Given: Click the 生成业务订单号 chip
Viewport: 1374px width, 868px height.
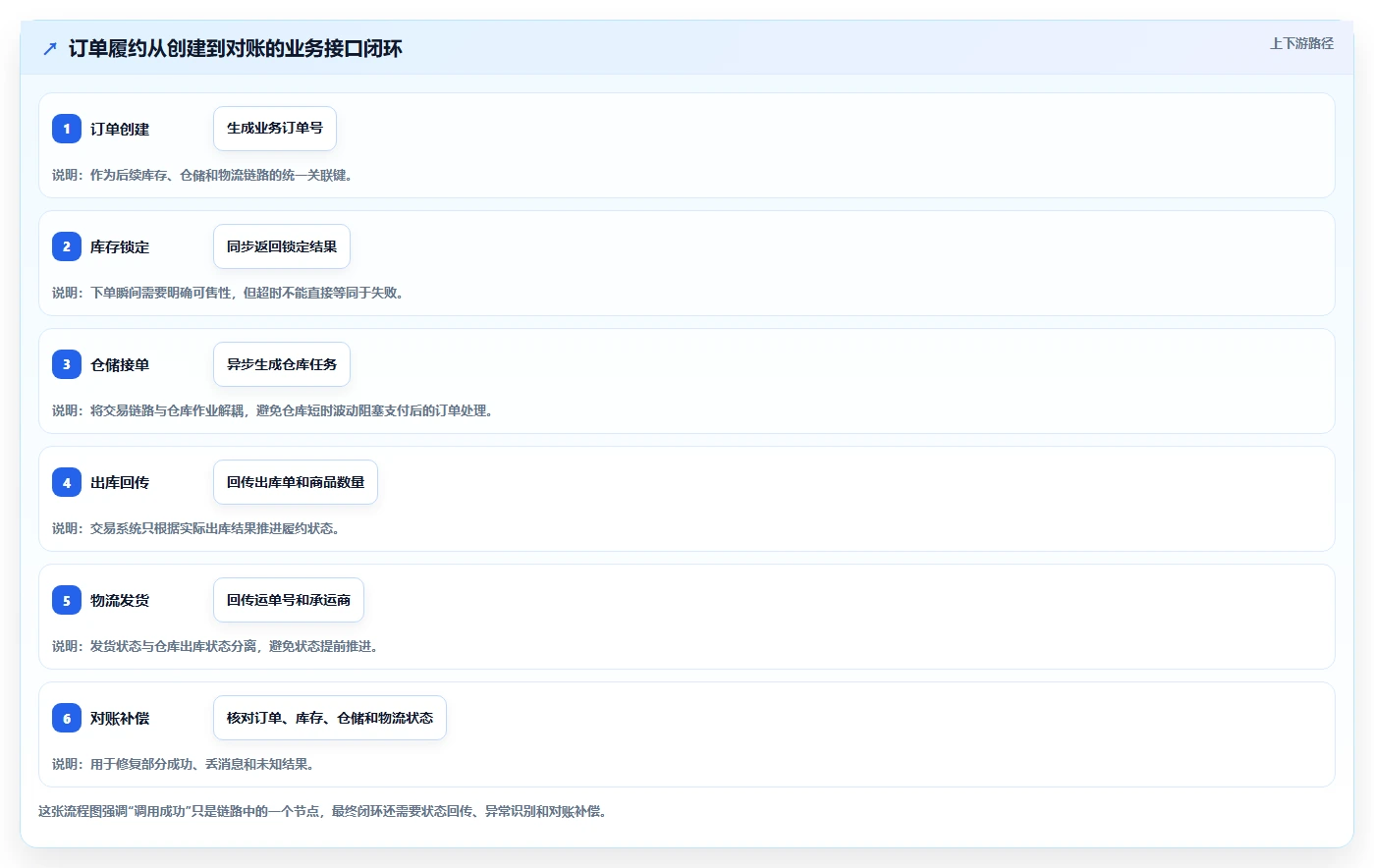Looking at the screenshot, I should [275, 129].
